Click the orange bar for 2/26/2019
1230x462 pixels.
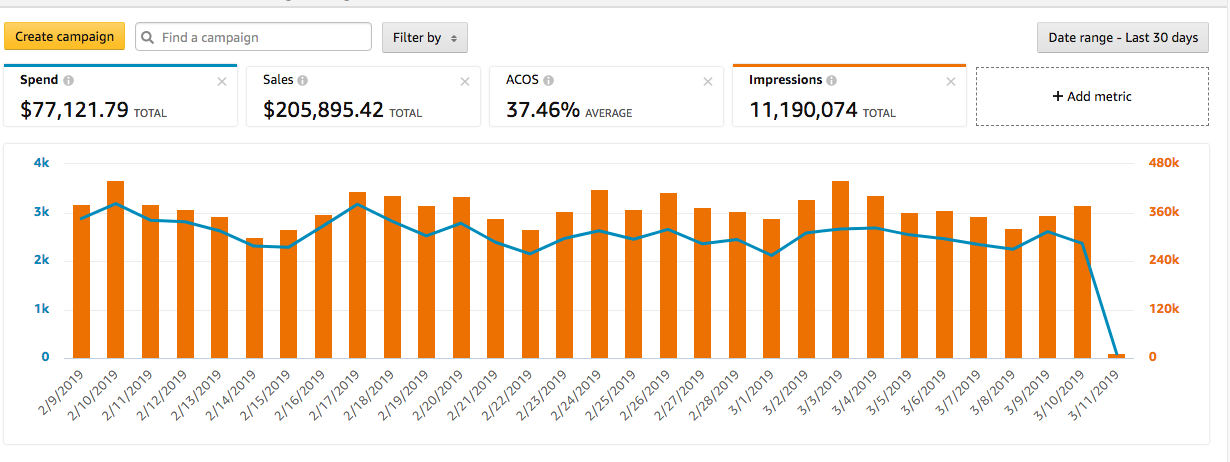click(x=668, y=275)
